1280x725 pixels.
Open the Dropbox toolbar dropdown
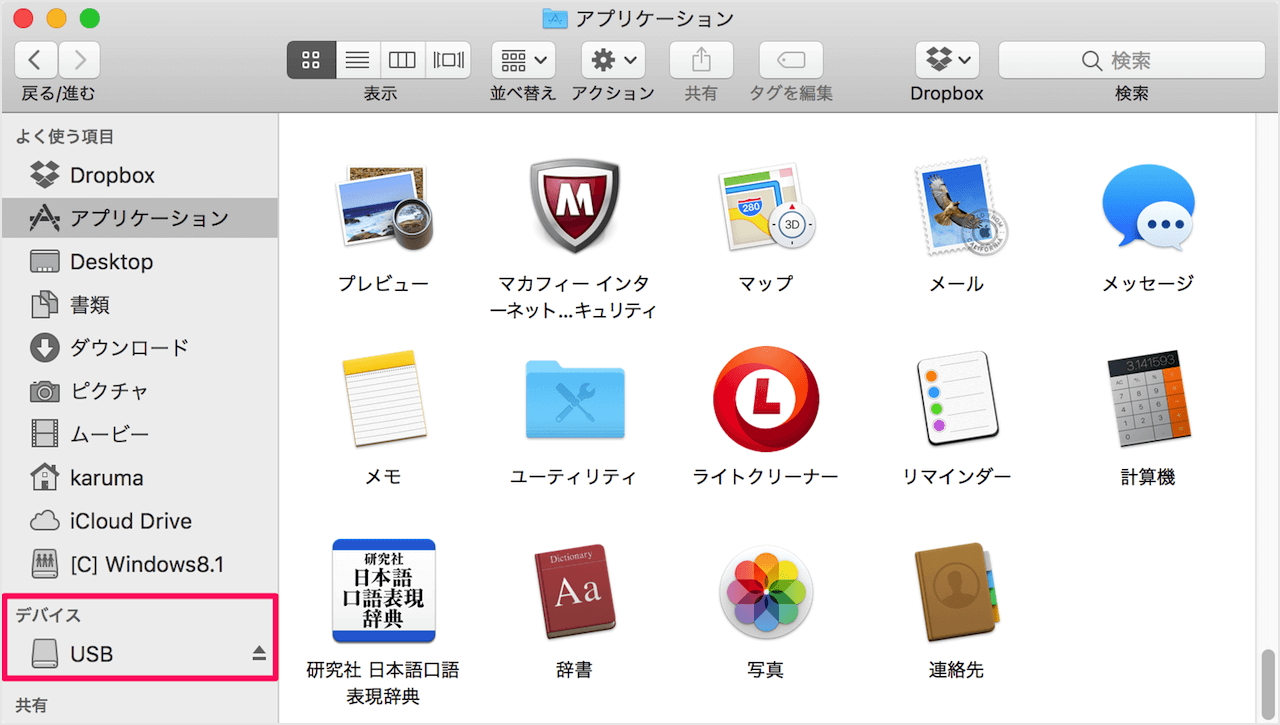click(x=947, y=60)
